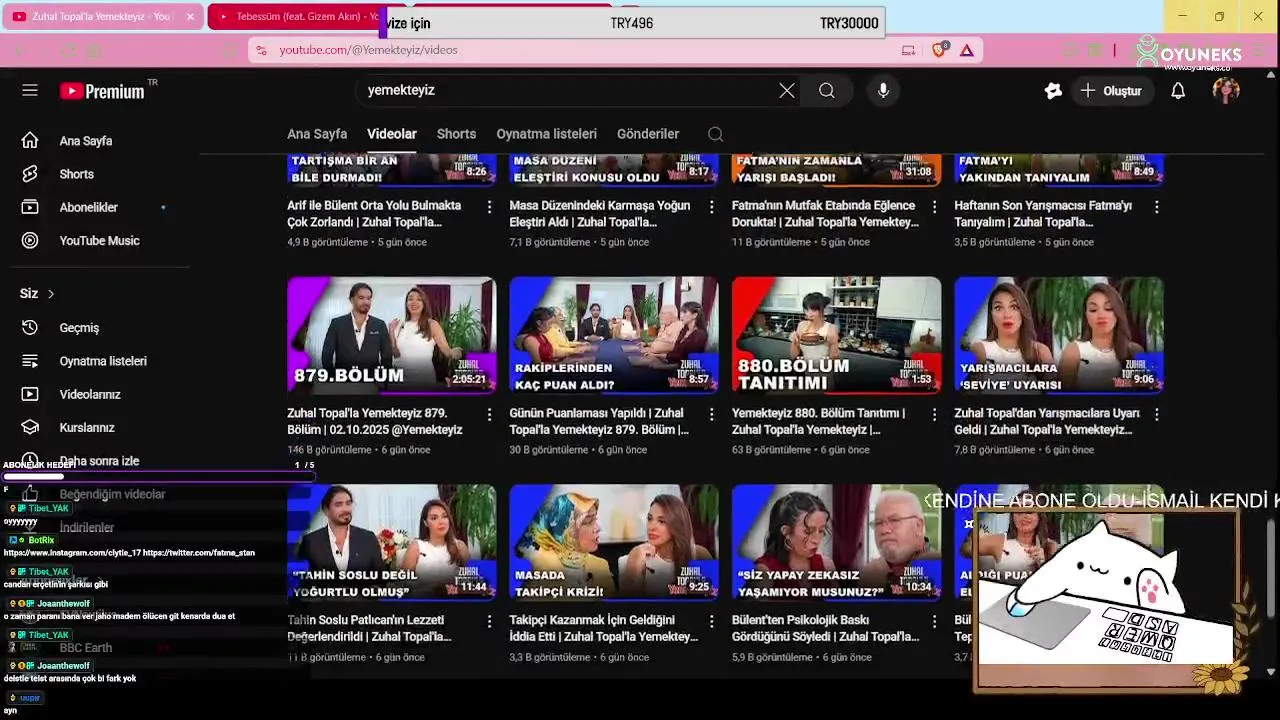Open Tahin Soslu Patlıcan'ın Lezzeti title
Viewport: 1280px width, 720px height.
click(x=369, y=628)
